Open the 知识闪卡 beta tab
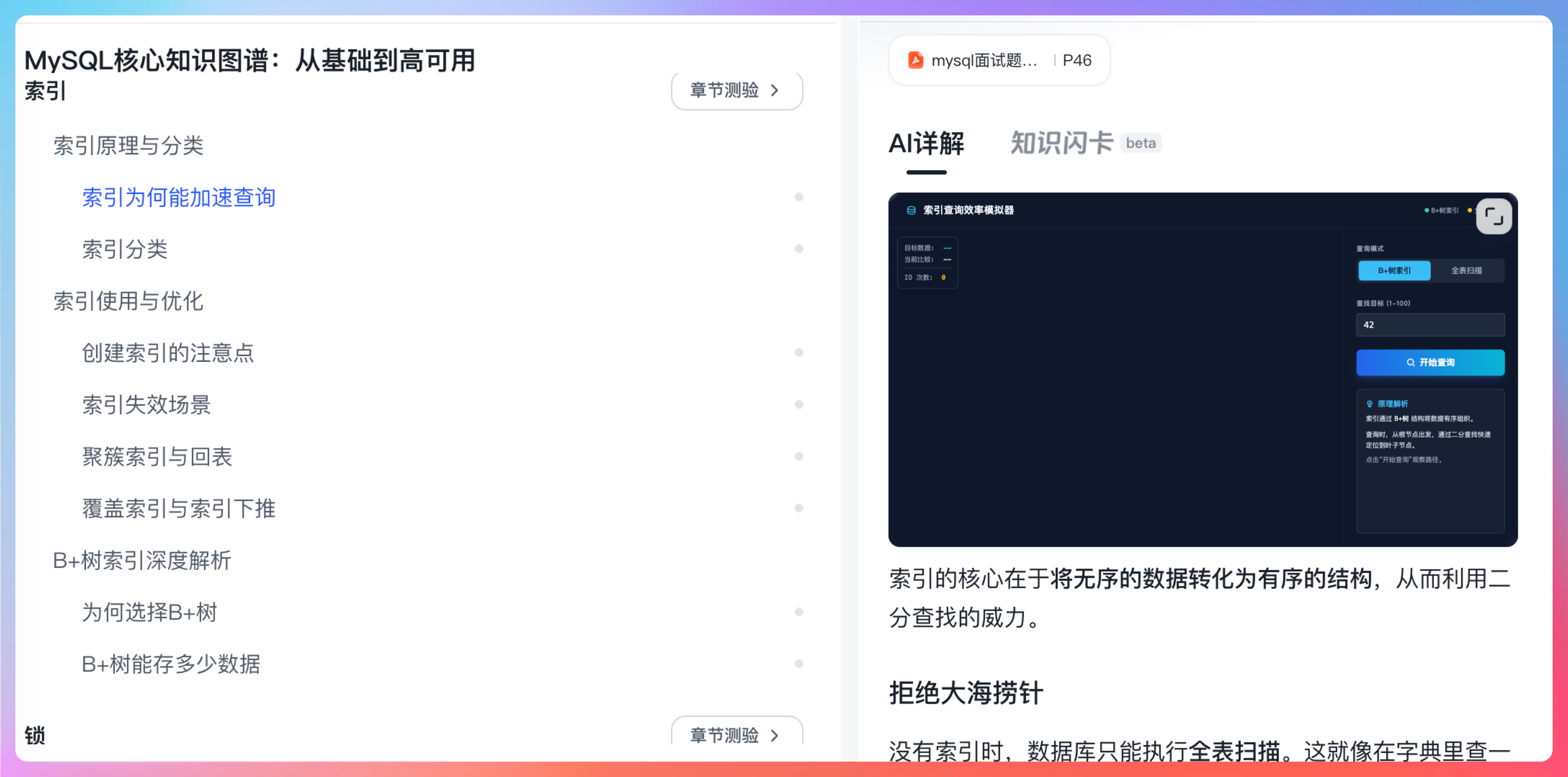The width and height of the screenshot is (1568, 777). click(1061, 144)
